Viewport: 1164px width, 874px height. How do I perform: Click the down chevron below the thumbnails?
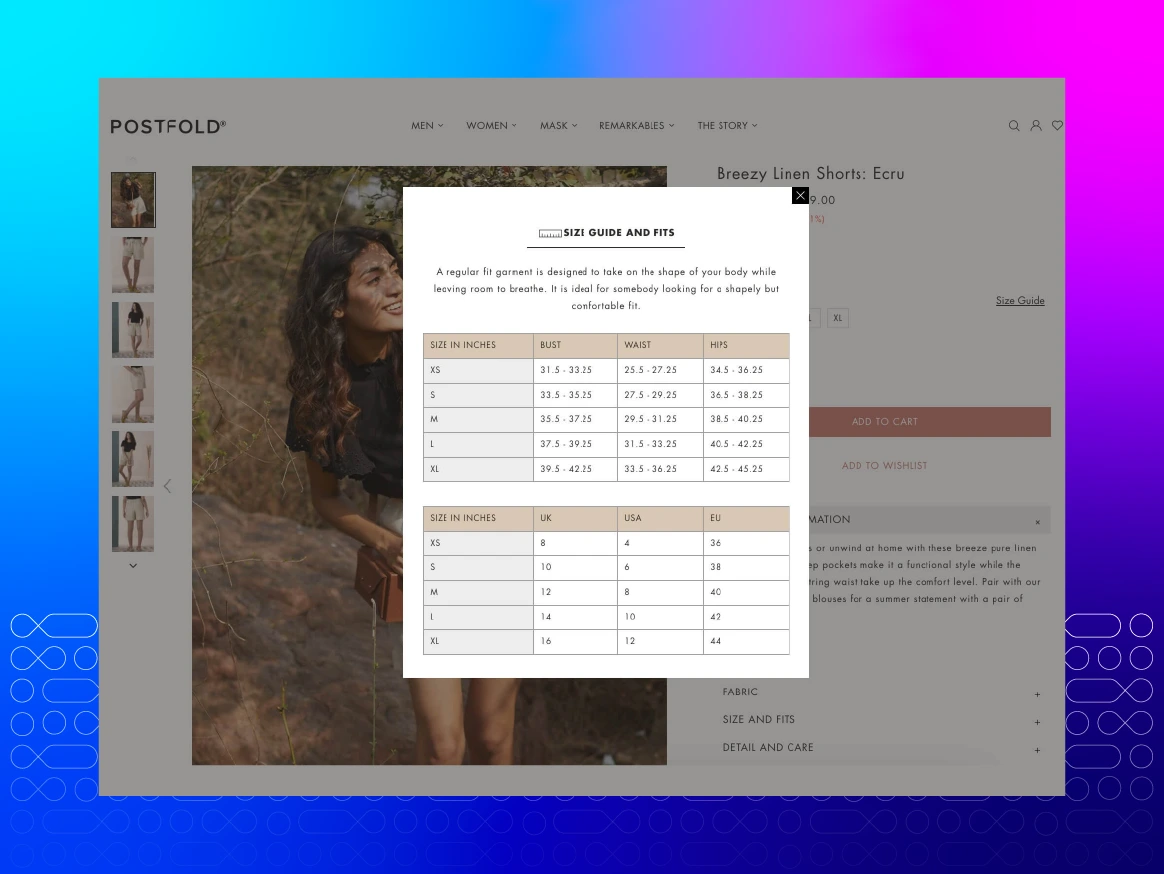coord(133,565)
